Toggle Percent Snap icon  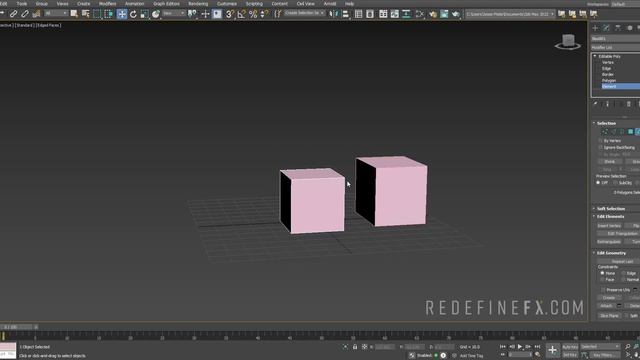coord(253,14)
